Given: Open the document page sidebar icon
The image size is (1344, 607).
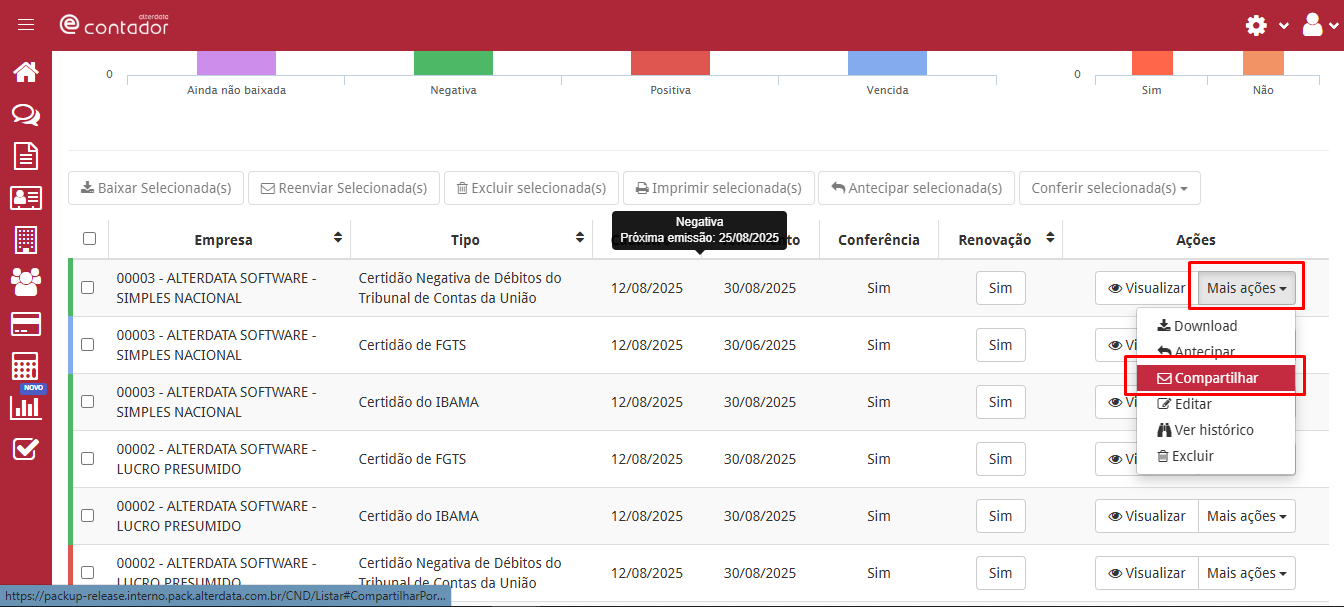Looking at the screenshot, I should 26,156.
